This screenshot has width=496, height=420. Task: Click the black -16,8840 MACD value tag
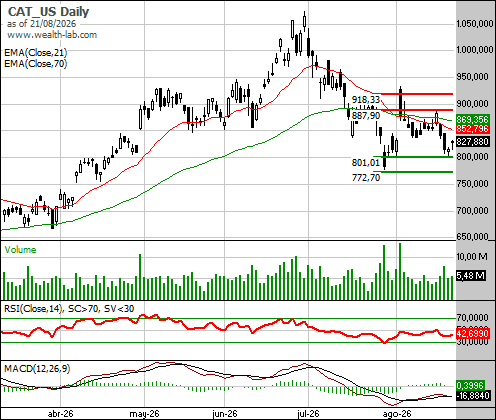pos(473,396)
